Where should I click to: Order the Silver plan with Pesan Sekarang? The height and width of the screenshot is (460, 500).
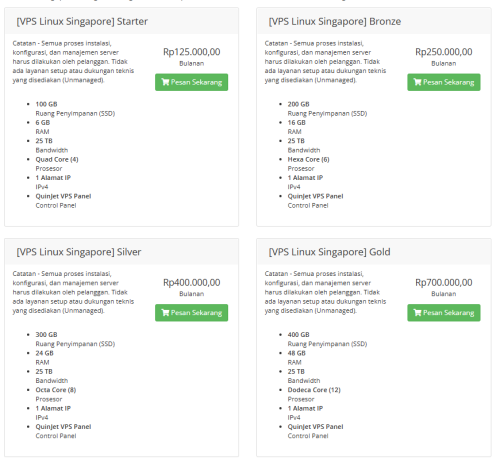tap(192, 313)
